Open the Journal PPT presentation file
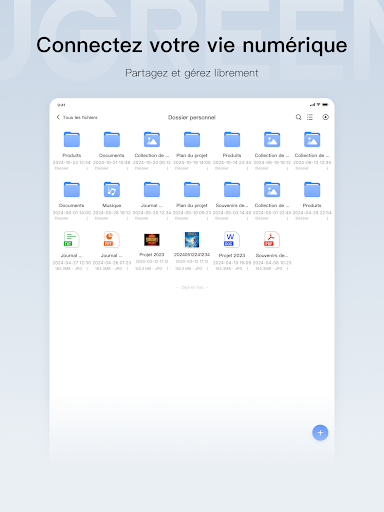 pos(112,240)
